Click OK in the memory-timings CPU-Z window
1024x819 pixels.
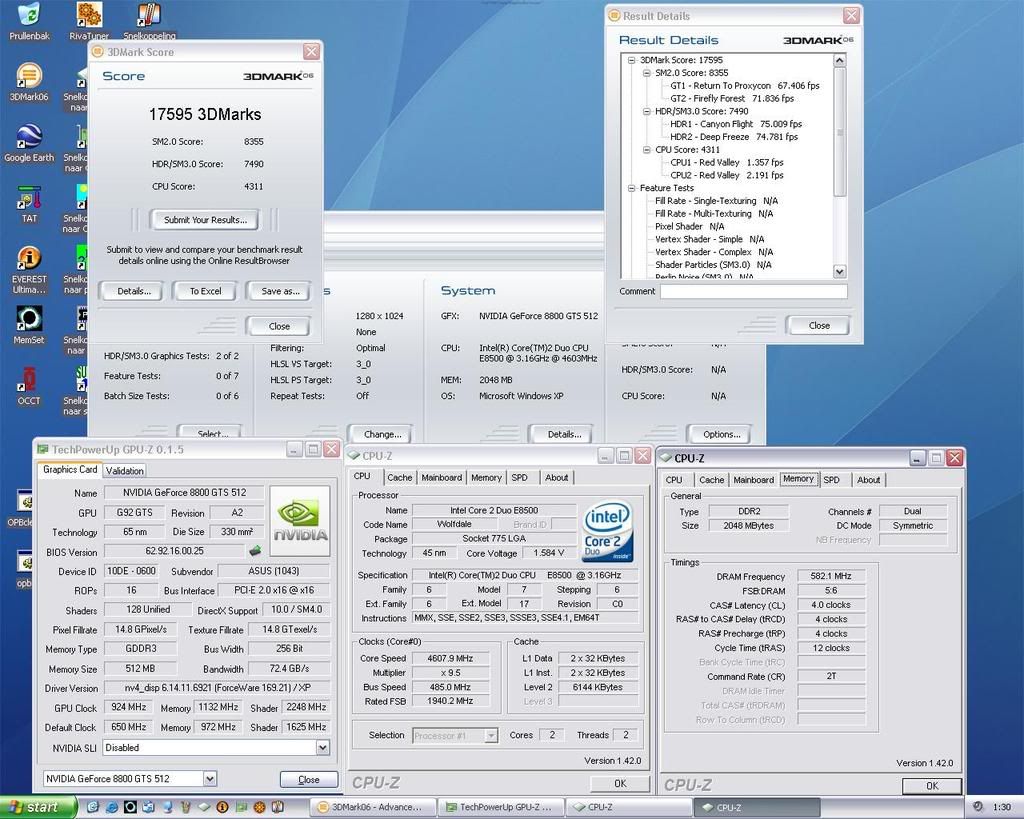pyautogui.click(x=932, y=786)
